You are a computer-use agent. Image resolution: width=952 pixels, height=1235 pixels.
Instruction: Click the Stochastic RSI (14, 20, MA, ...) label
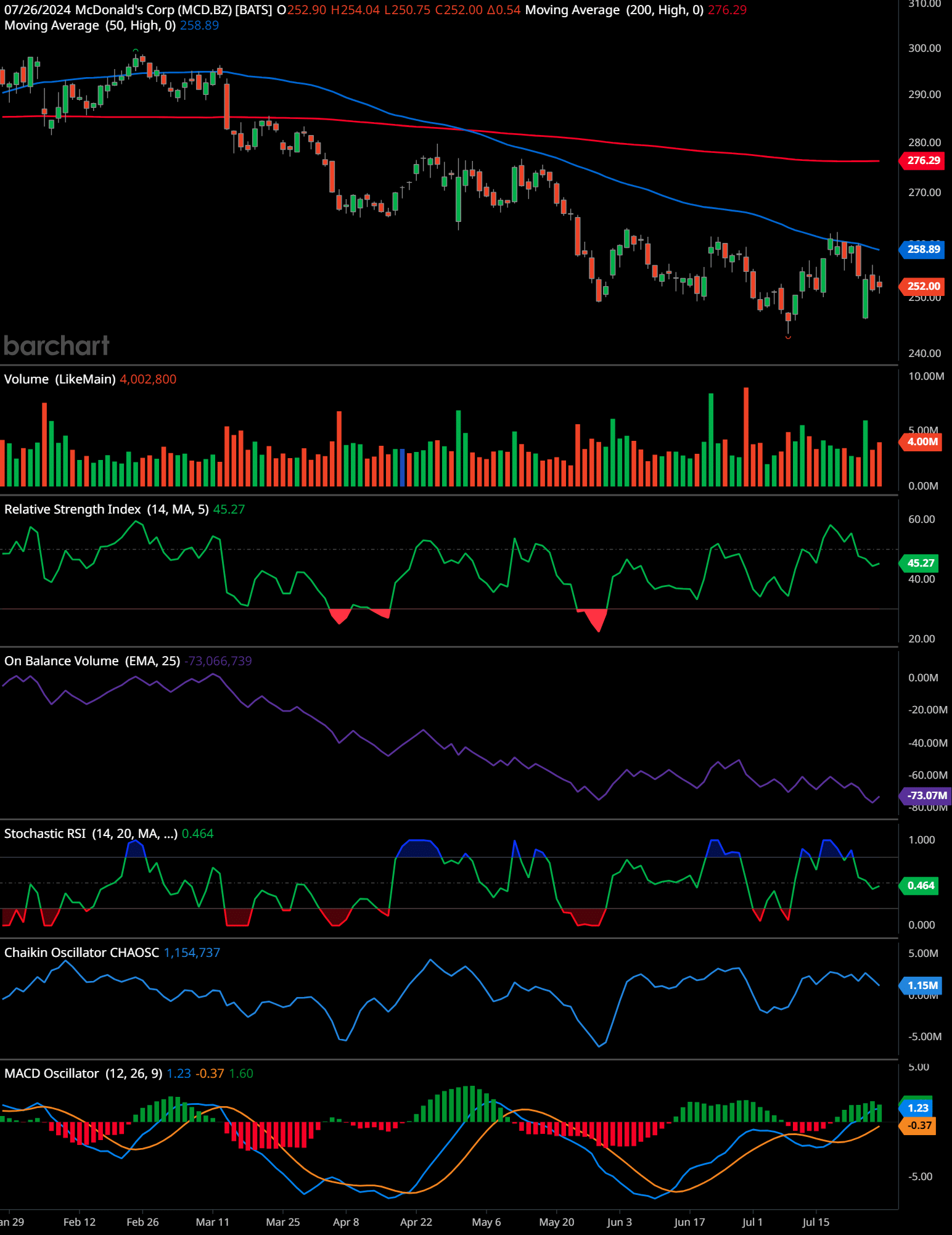tap(91, 834)
